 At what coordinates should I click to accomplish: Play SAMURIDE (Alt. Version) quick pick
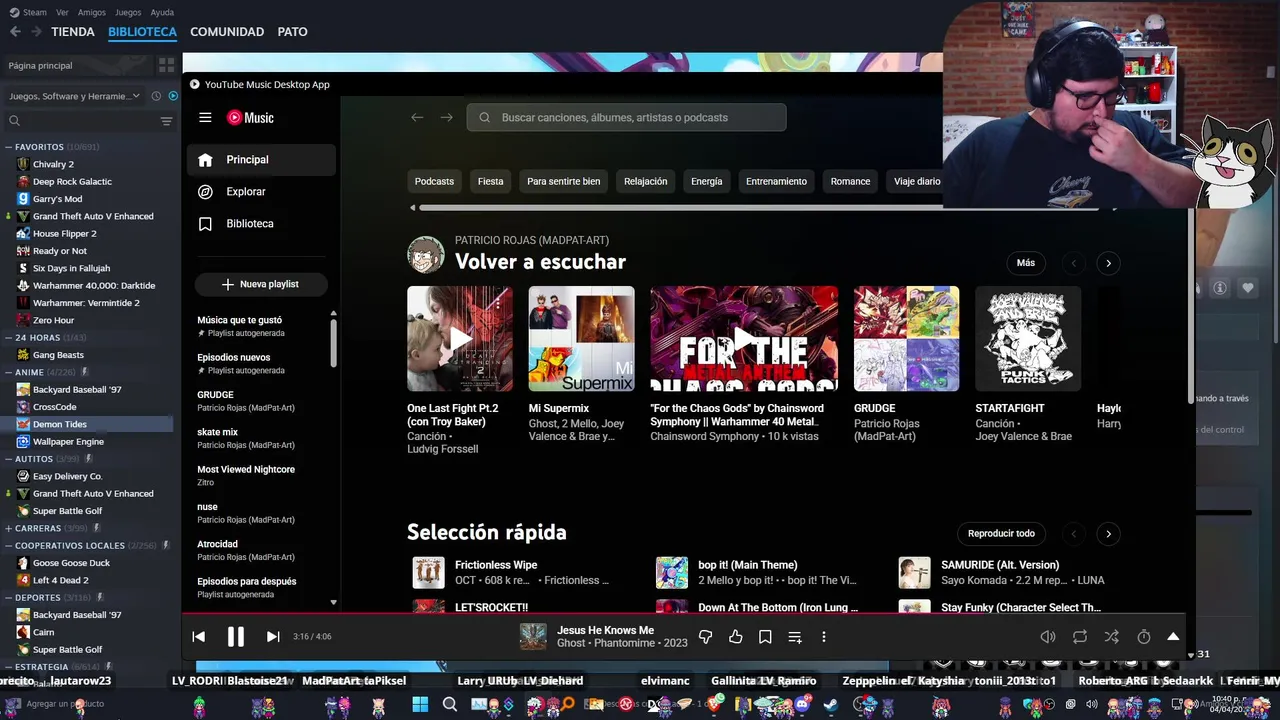coord(915,572)
